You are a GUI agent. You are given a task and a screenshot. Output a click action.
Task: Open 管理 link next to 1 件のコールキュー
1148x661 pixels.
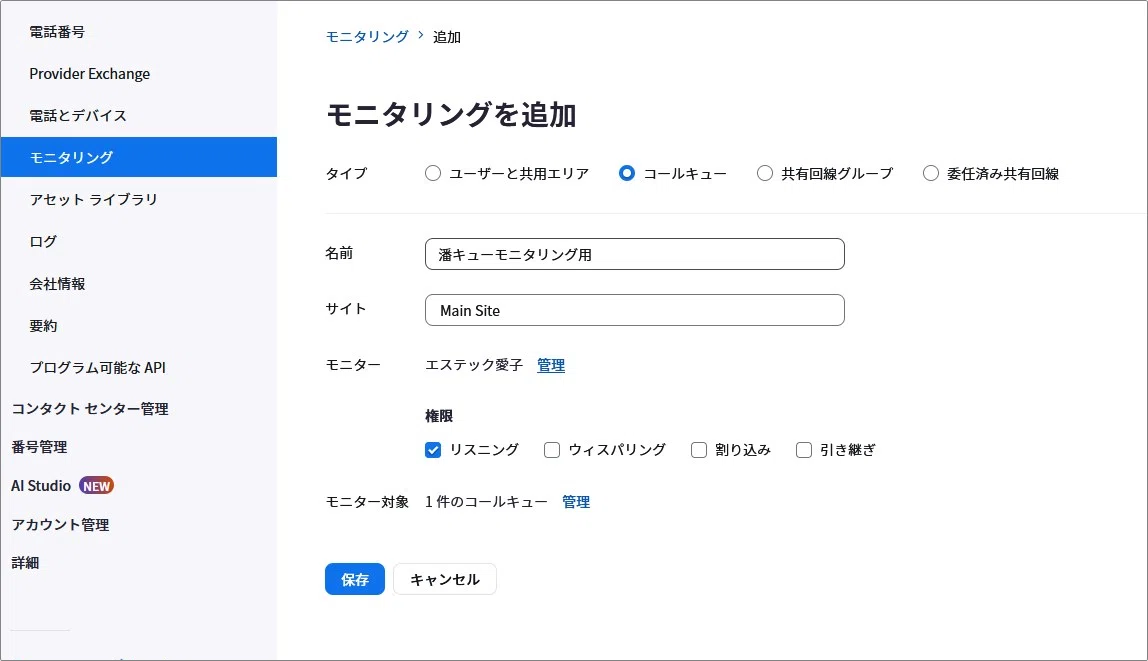click(575, 502)
